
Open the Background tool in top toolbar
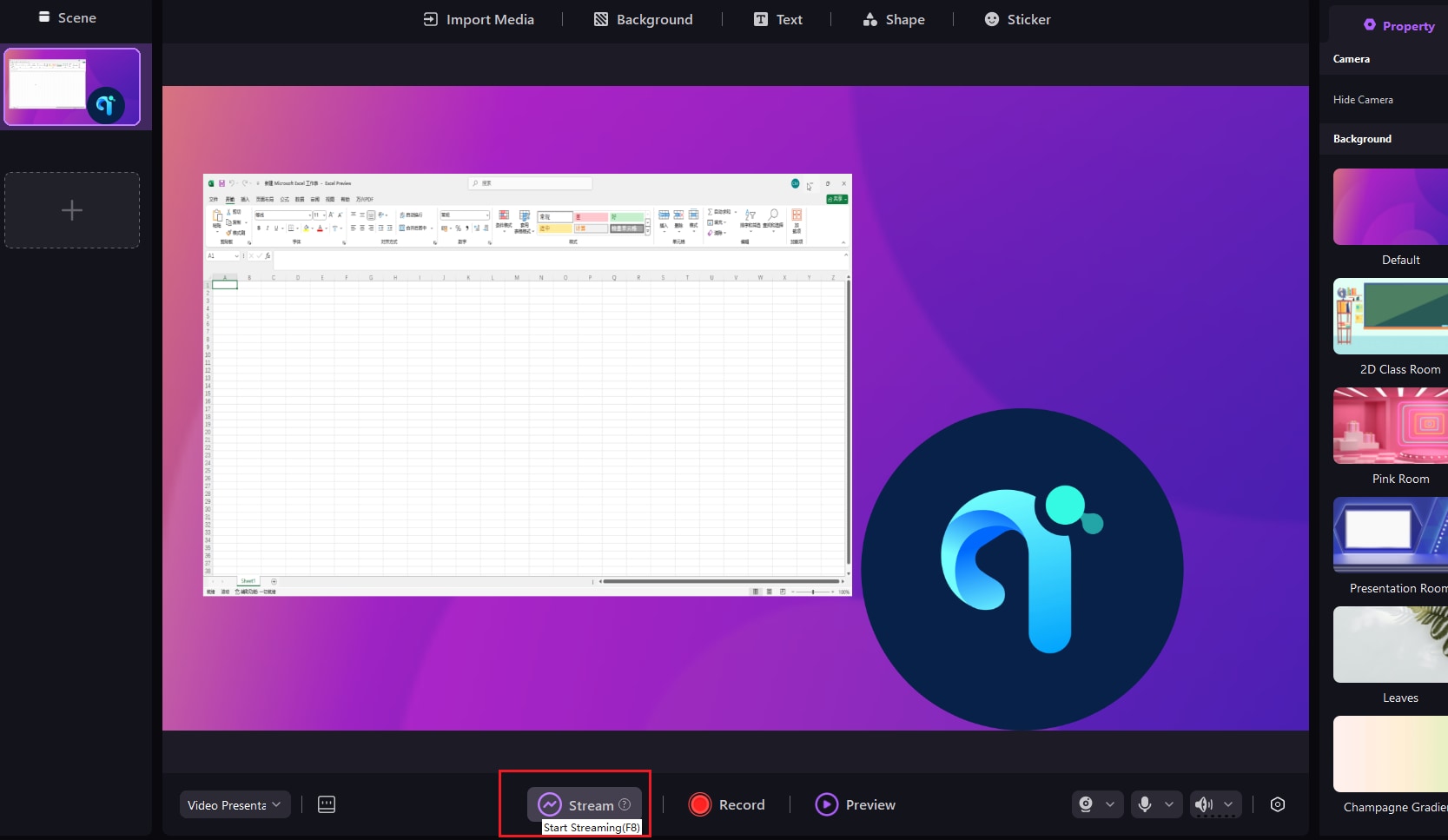point(643,19)
